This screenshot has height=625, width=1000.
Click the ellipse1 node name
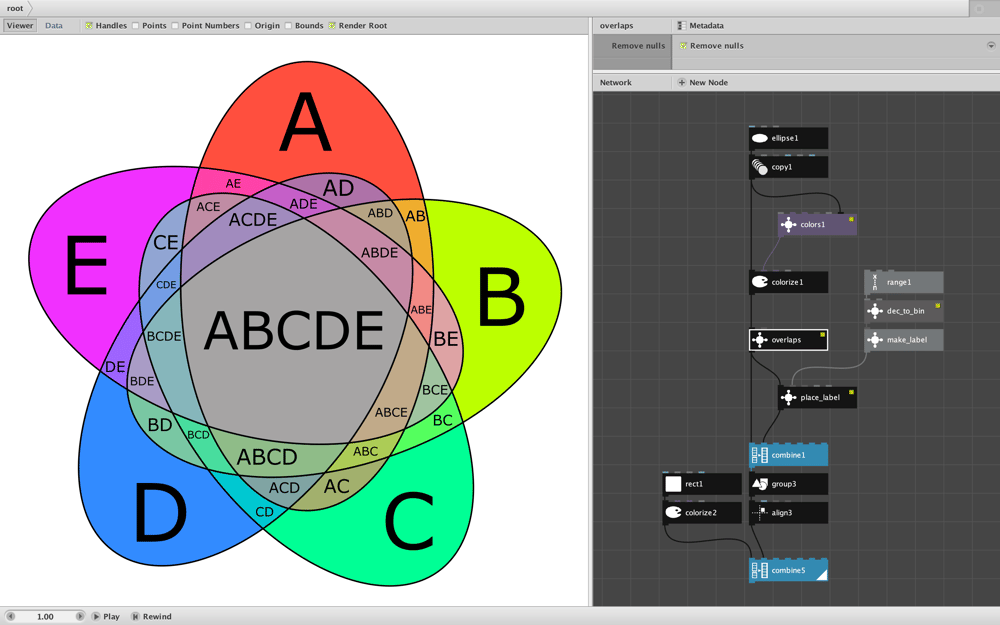point(785,138)
